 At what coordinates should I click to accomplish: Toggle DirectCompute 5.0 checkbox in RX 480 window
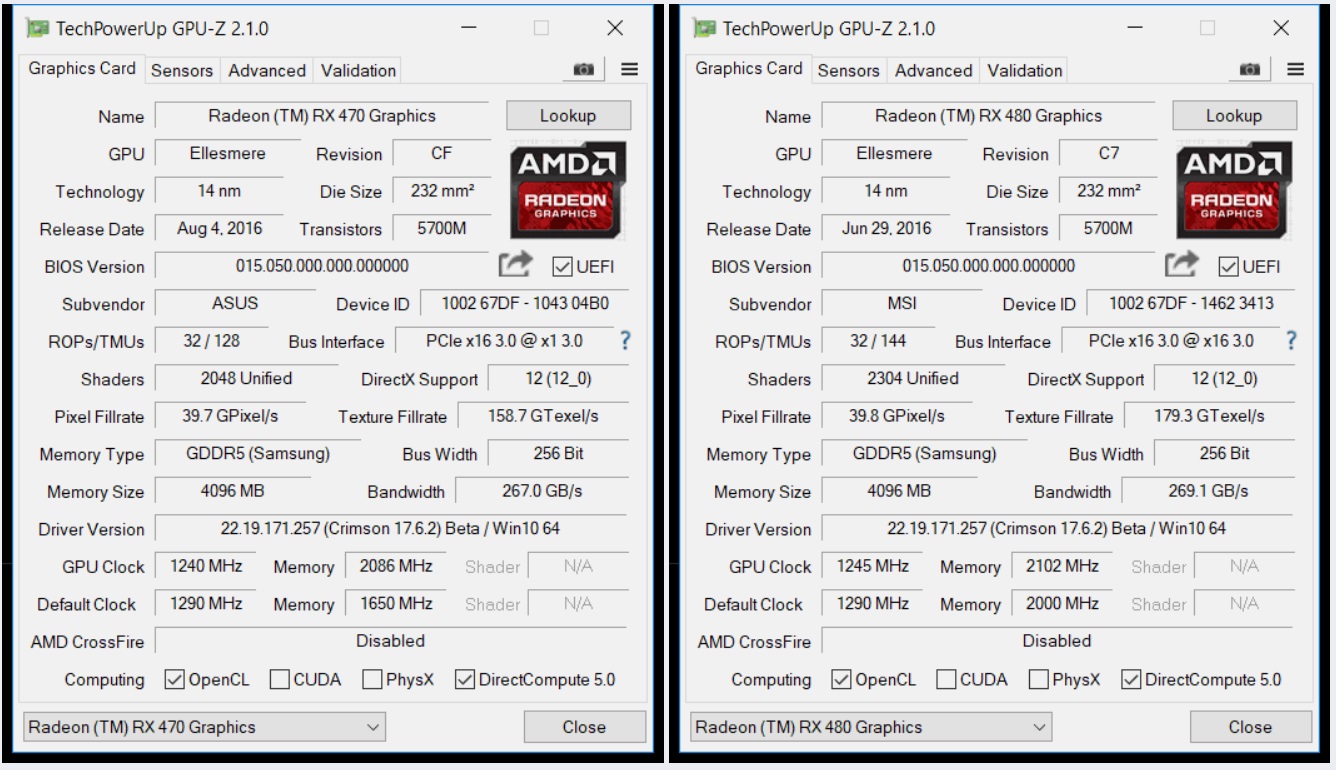click(1131, 680)
